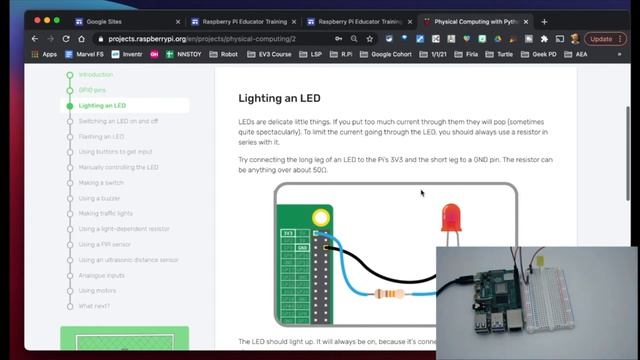This screenshot has height=360, width=640.
Task: Open the zoom magnifier in address bar
Action: click(x=354, y=39)
